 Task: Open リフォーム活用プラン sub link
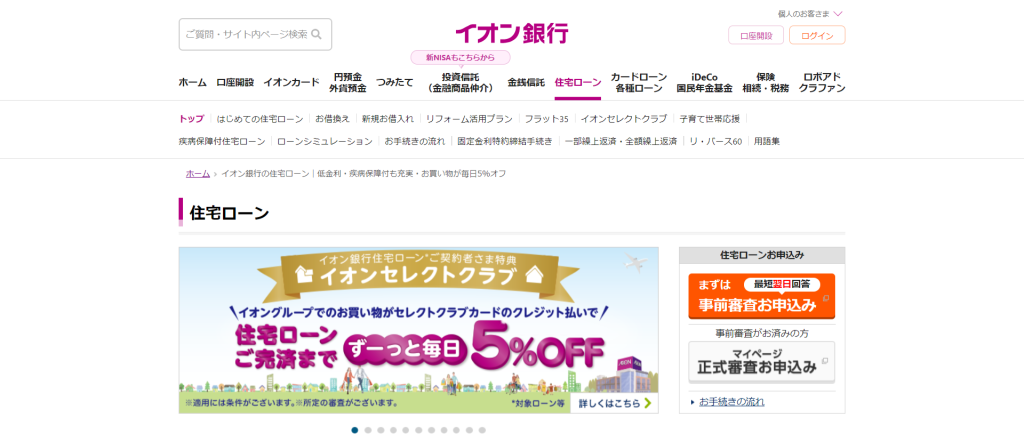[469, 119]
